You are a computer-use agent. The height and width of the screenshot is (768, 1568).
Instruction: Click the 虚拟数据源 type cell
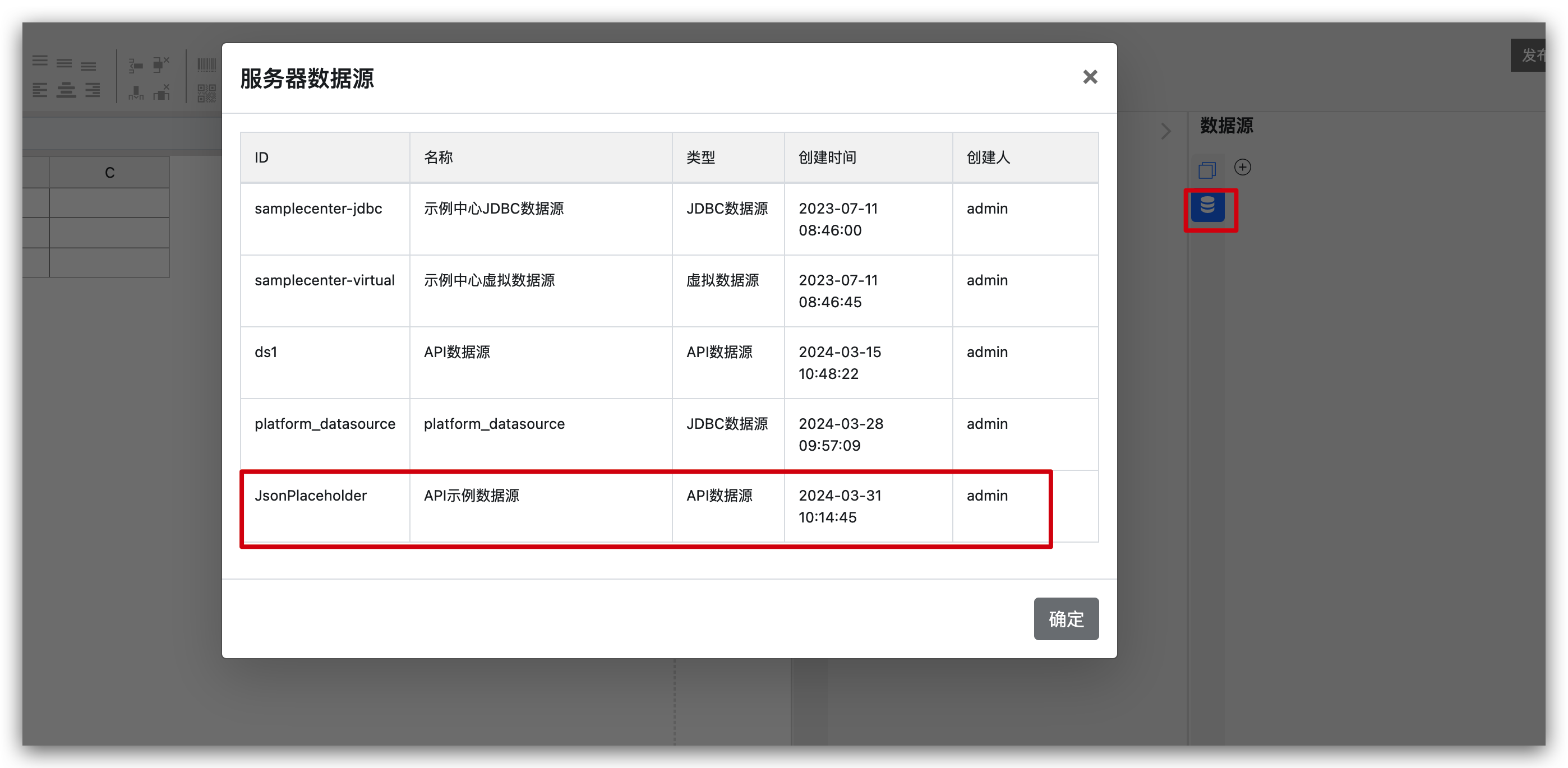(728, 290)
